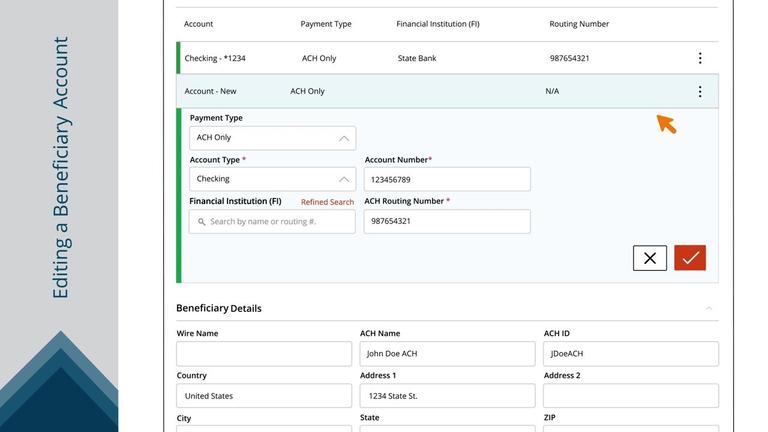Click the Financial Institution (FI) column header
This screenshot has width=768, height=432.
438,24
